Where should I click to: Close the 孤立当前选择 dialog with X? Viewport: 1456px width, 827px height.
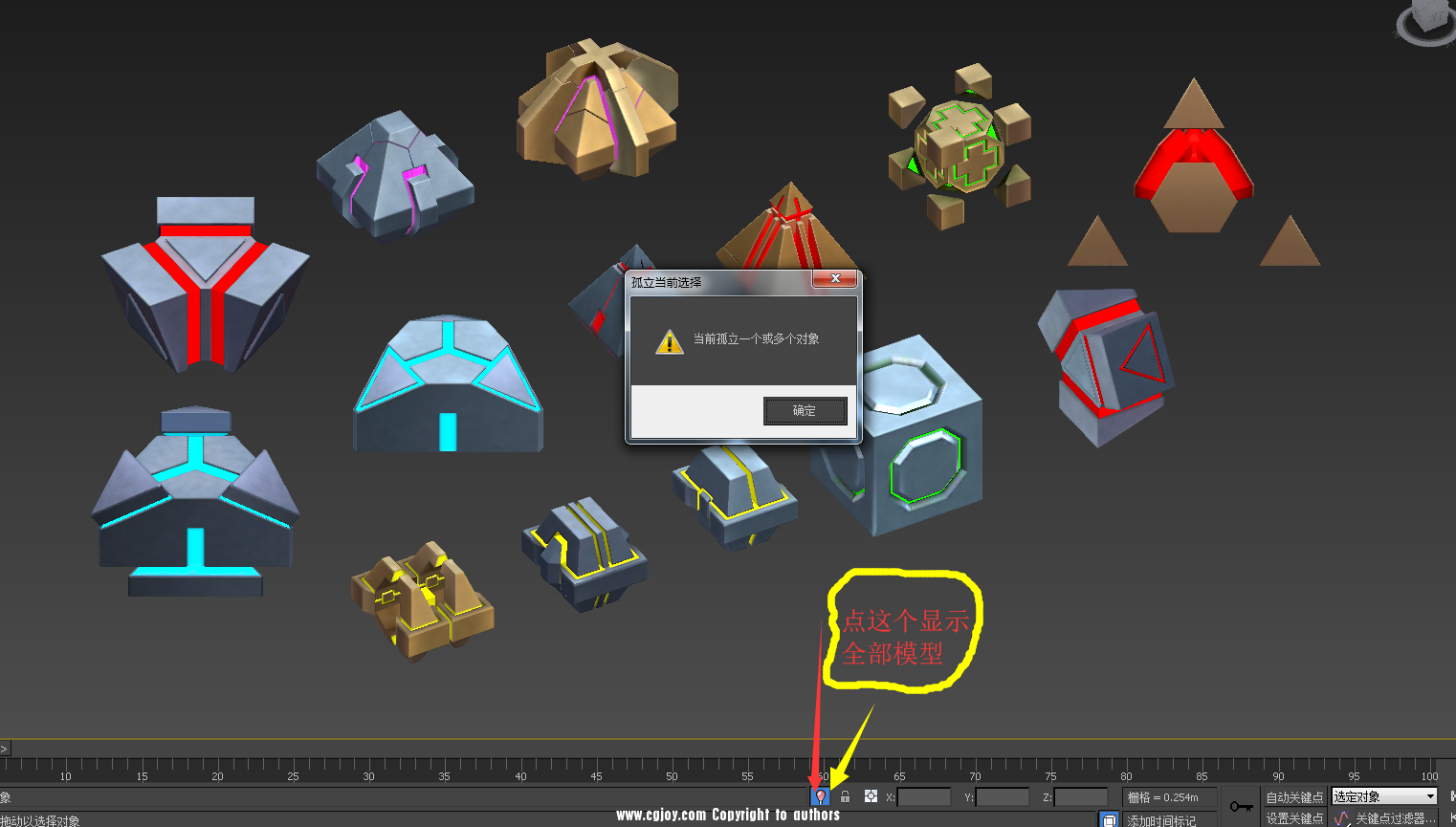[835, 279]
